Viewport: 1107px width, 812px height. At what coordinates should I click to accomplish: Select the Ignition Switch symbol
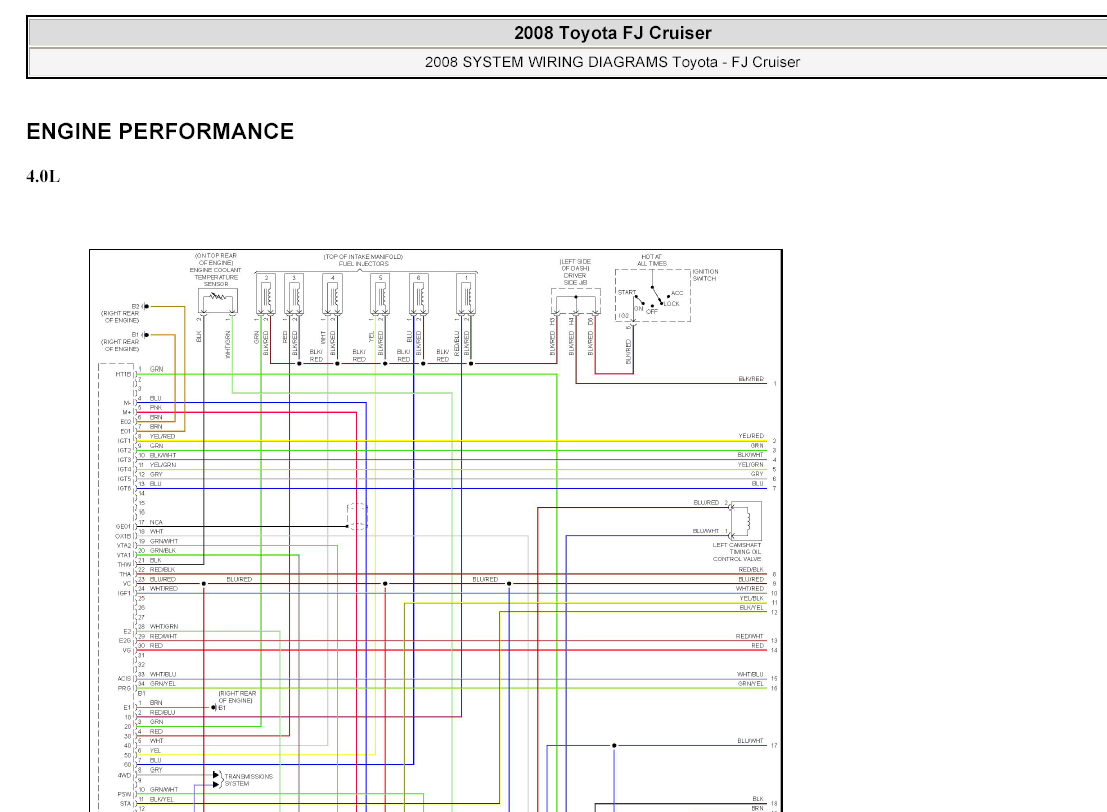point(652,296)
